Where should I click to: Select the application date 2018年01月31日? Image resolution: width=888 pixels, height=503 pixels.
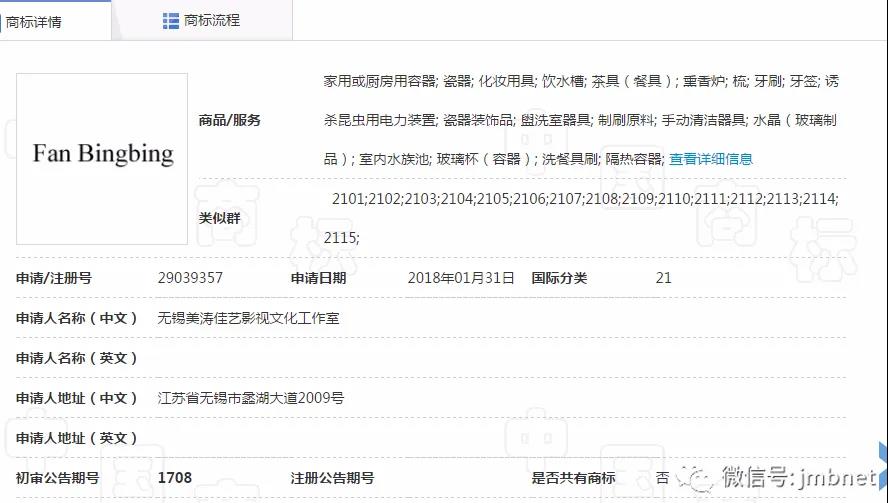pos(461,278)
